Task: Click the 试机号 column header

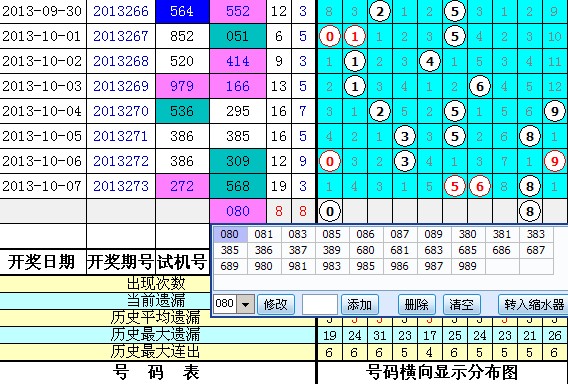Action: (x=182, y=262)
